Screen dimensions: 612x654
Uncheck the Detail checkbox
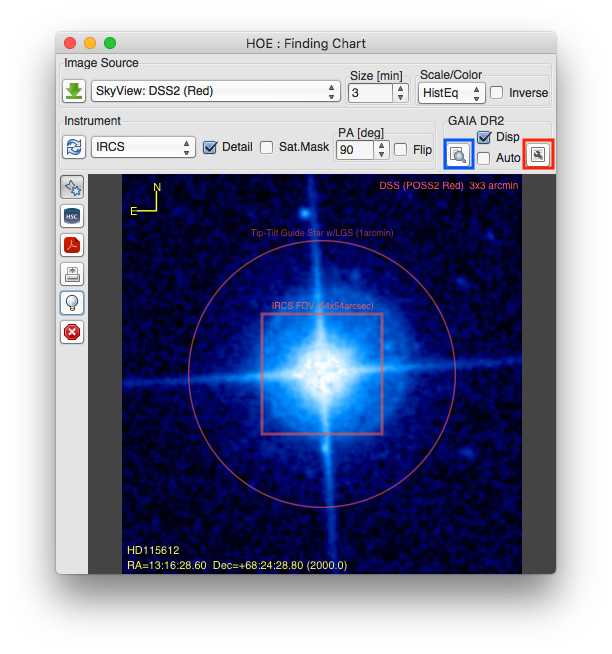(210, 147)
